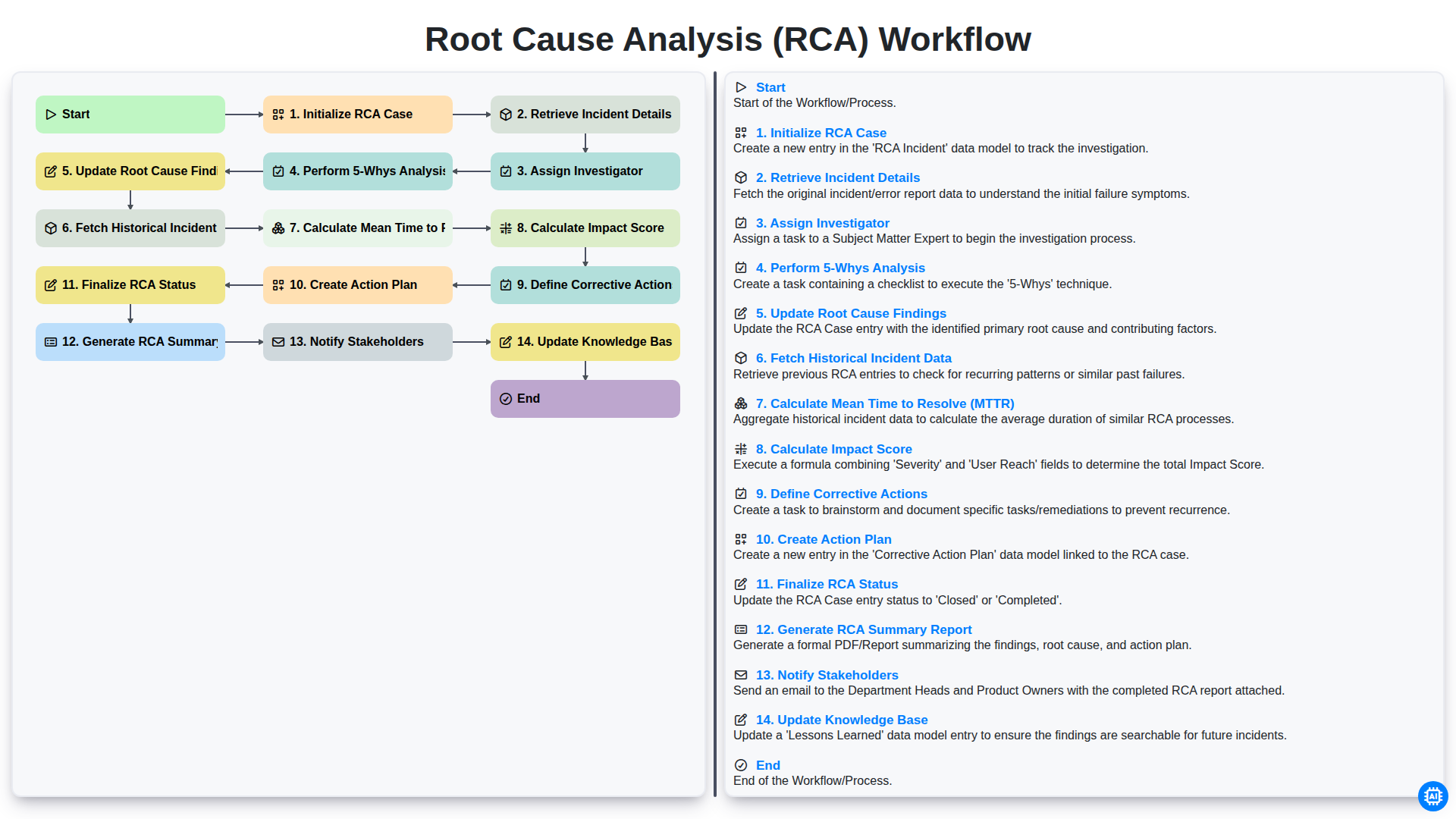Click the cube icon in Fetch Historical Incident node
This screenshot has width=1456, height=819.
click(x=51, y=228)
